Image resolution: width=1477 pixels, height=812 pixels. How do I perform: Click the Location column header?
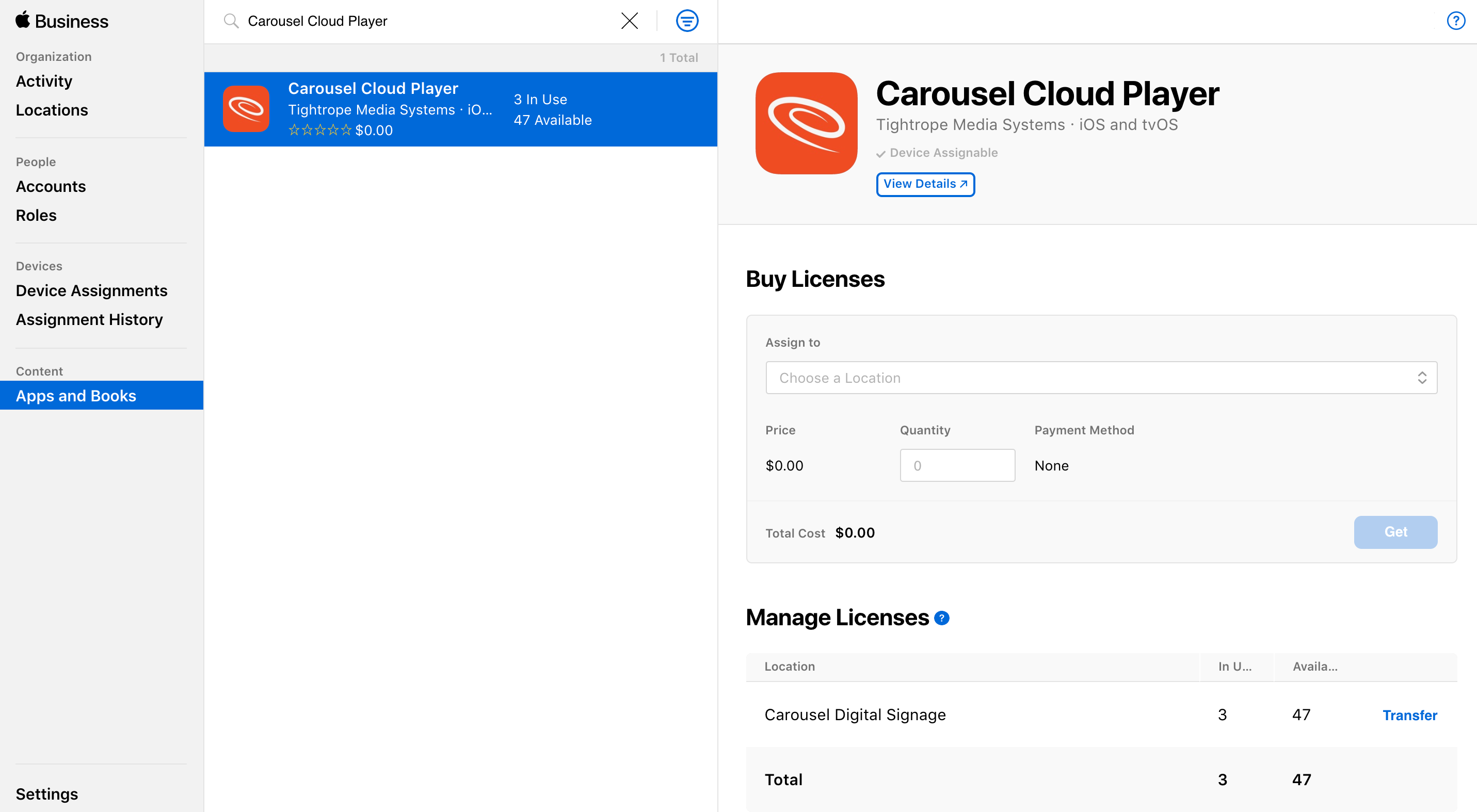(789, 667)
